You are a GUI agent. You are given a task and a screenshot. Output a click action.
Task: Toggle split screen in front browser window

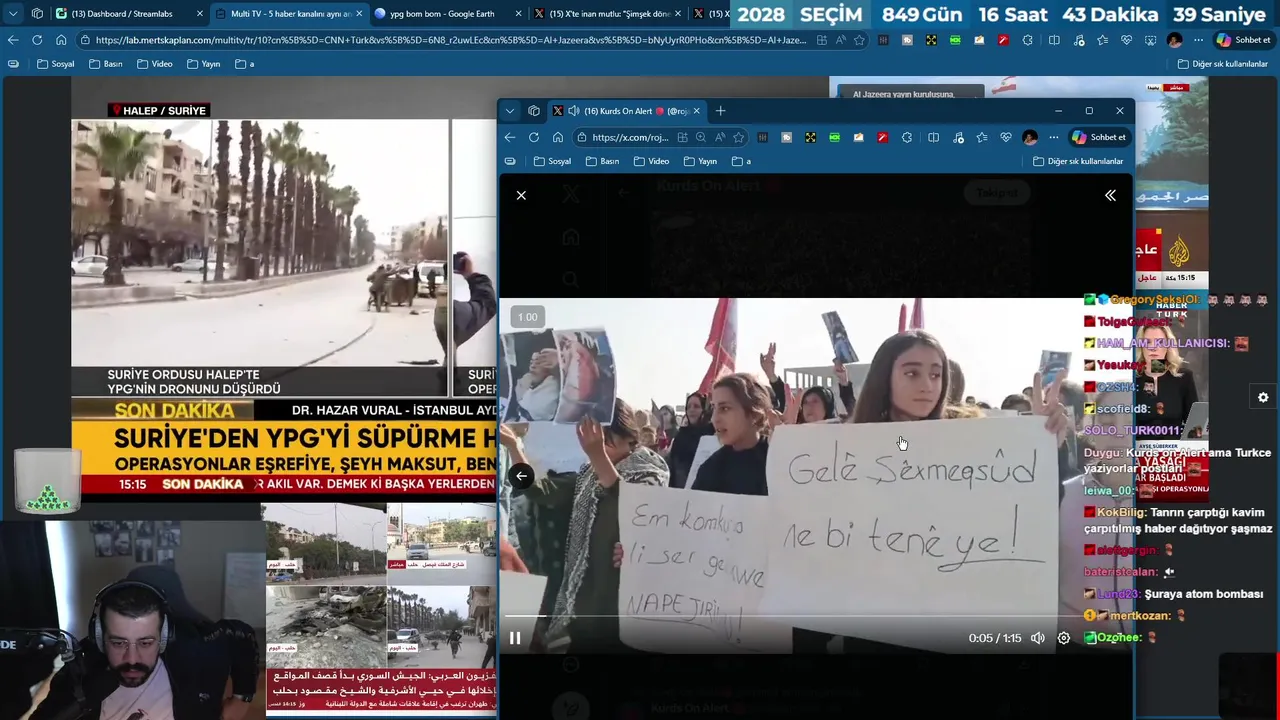pos(933,137)
